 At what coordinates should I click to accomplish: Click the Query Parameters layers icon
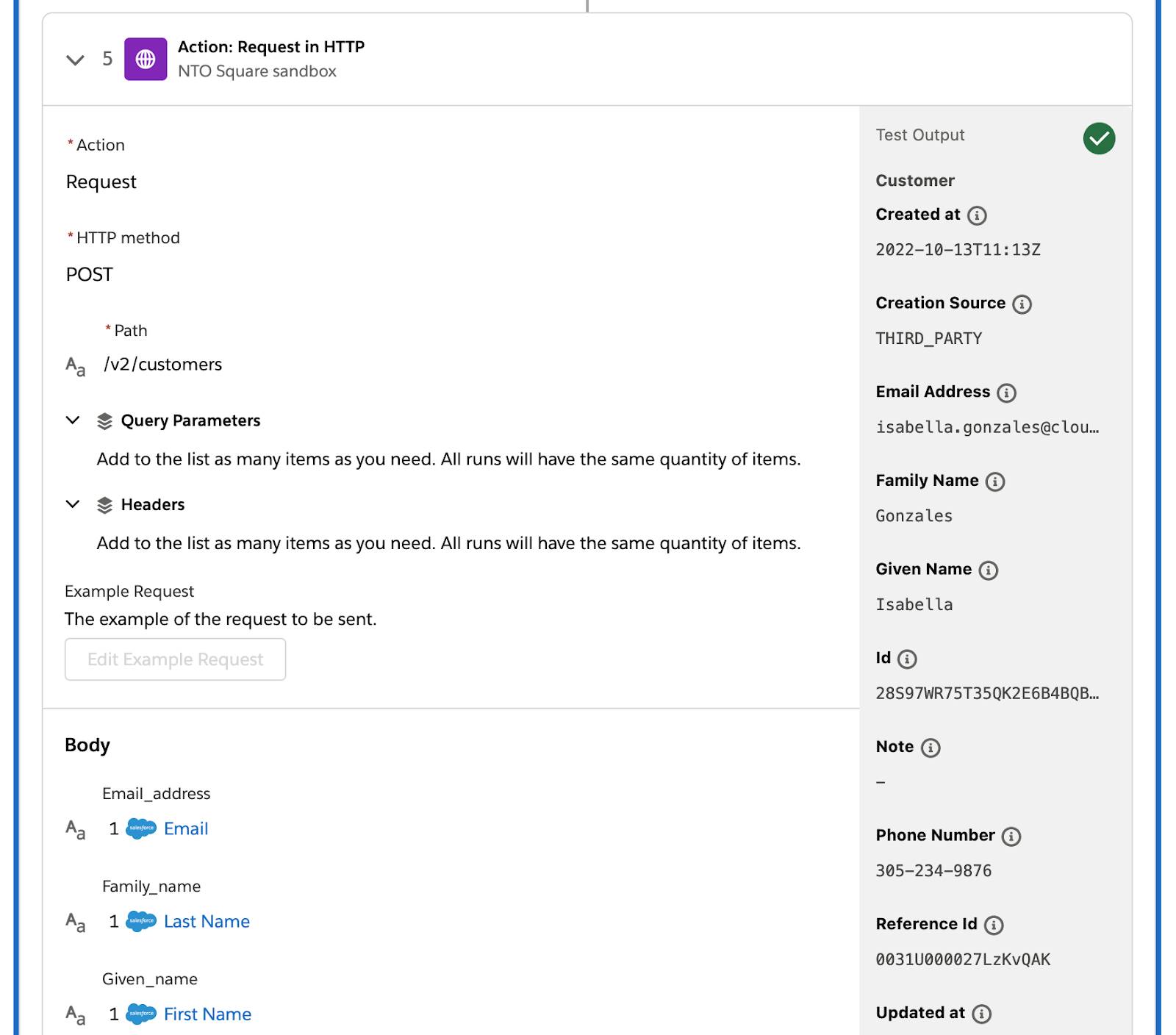[104, 421]
